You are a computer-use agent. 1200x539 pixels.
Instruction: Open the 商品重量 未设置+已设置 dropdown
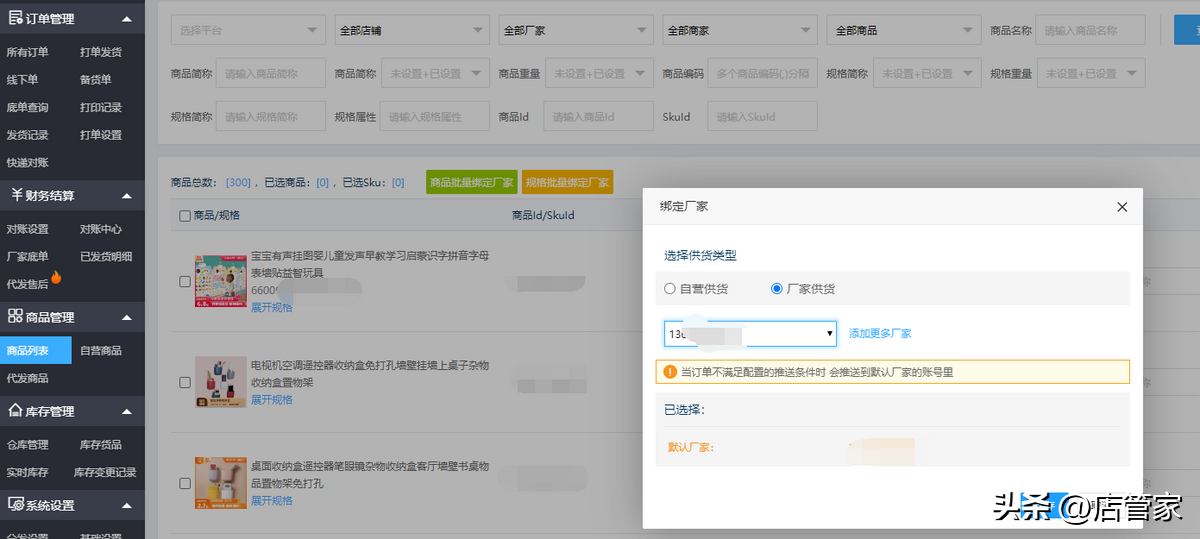click(x=599, y=74)
